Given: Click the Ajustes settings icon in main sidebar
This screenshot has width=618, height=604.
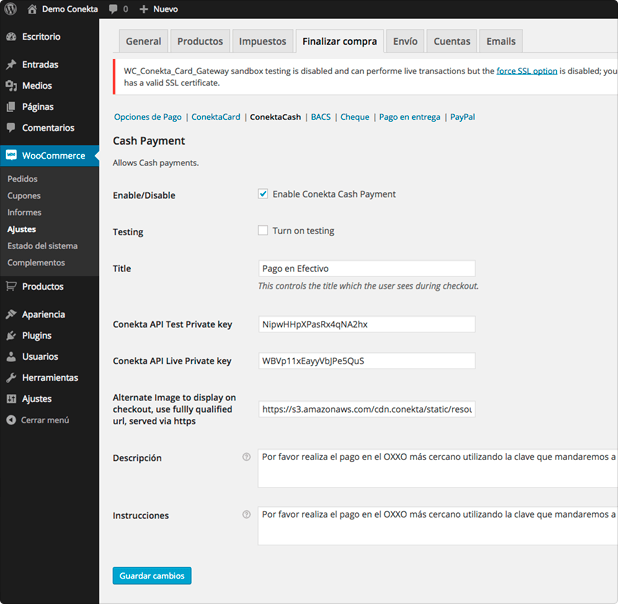Looking at the screenshot, I should coord(11,399).
